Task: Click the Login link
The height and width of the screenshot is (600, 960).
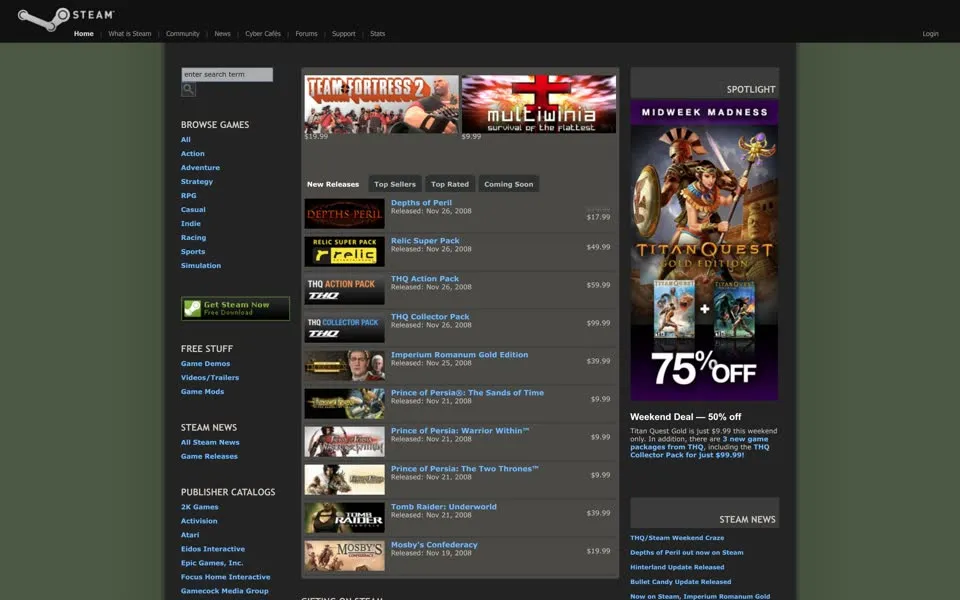Action: coord(930,34)
